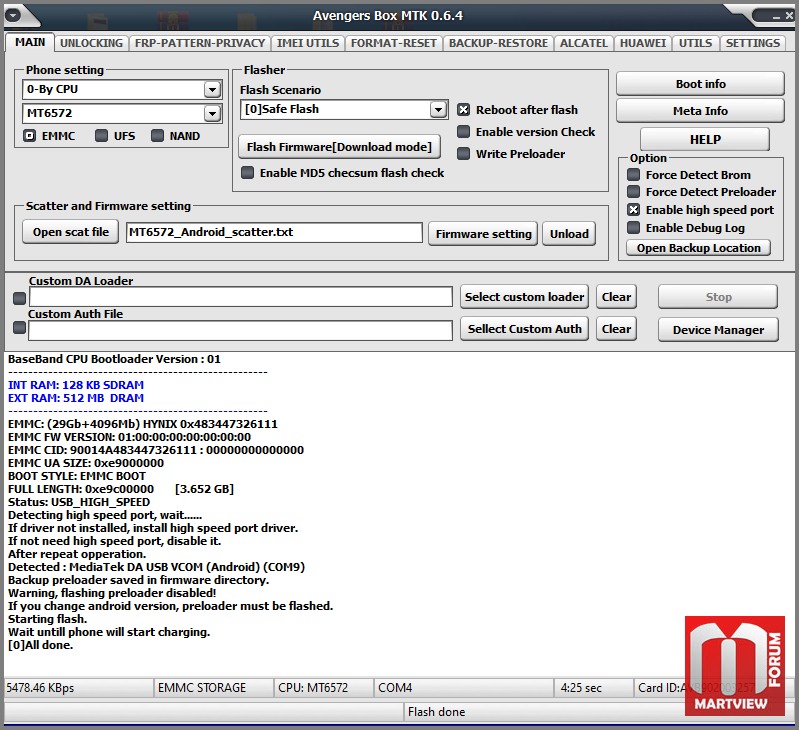Click Open Backup Location button

click(698, 248)
